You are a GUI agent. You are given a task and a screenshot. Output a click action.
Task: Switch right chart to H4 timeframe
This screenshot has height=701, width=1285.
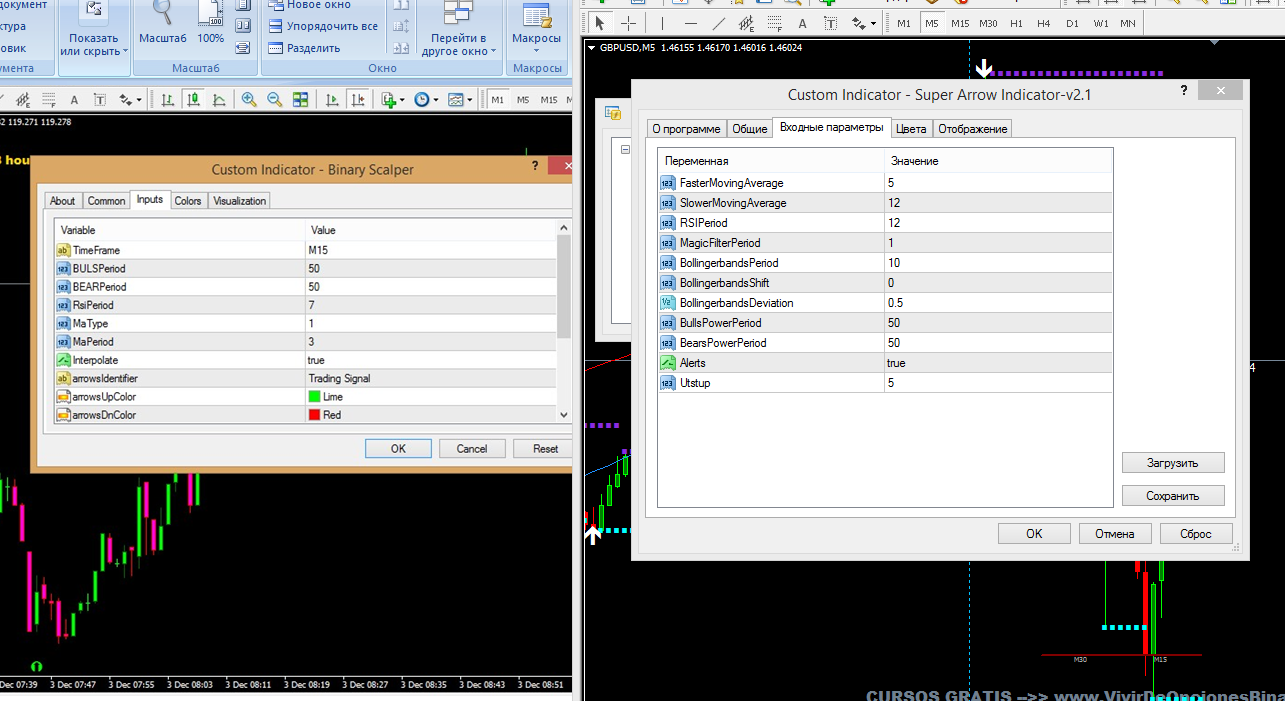coord(1044,23)
